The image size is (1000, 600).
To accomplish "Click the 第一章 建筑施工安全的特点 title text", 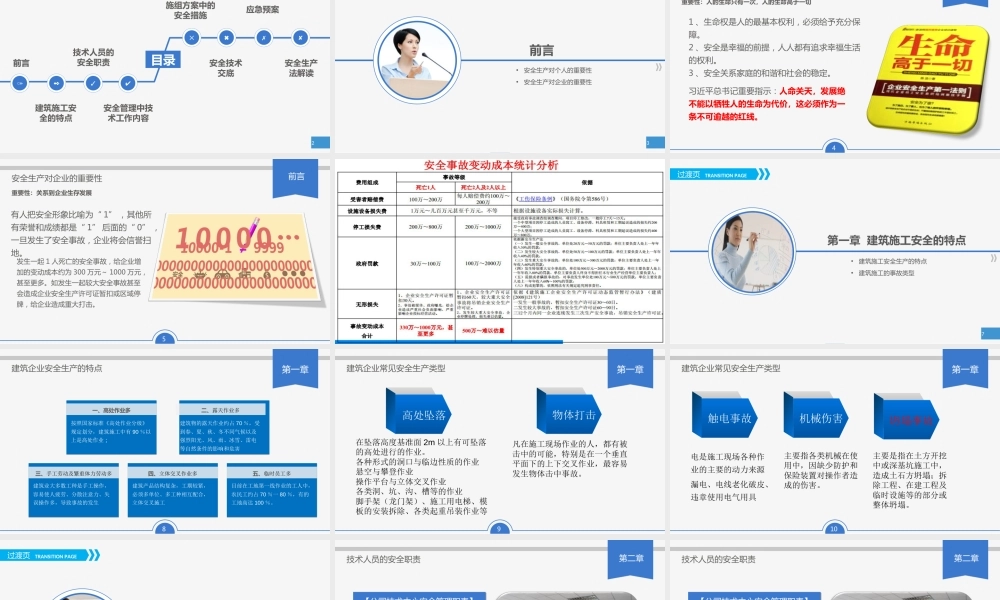I will (896, 240).
